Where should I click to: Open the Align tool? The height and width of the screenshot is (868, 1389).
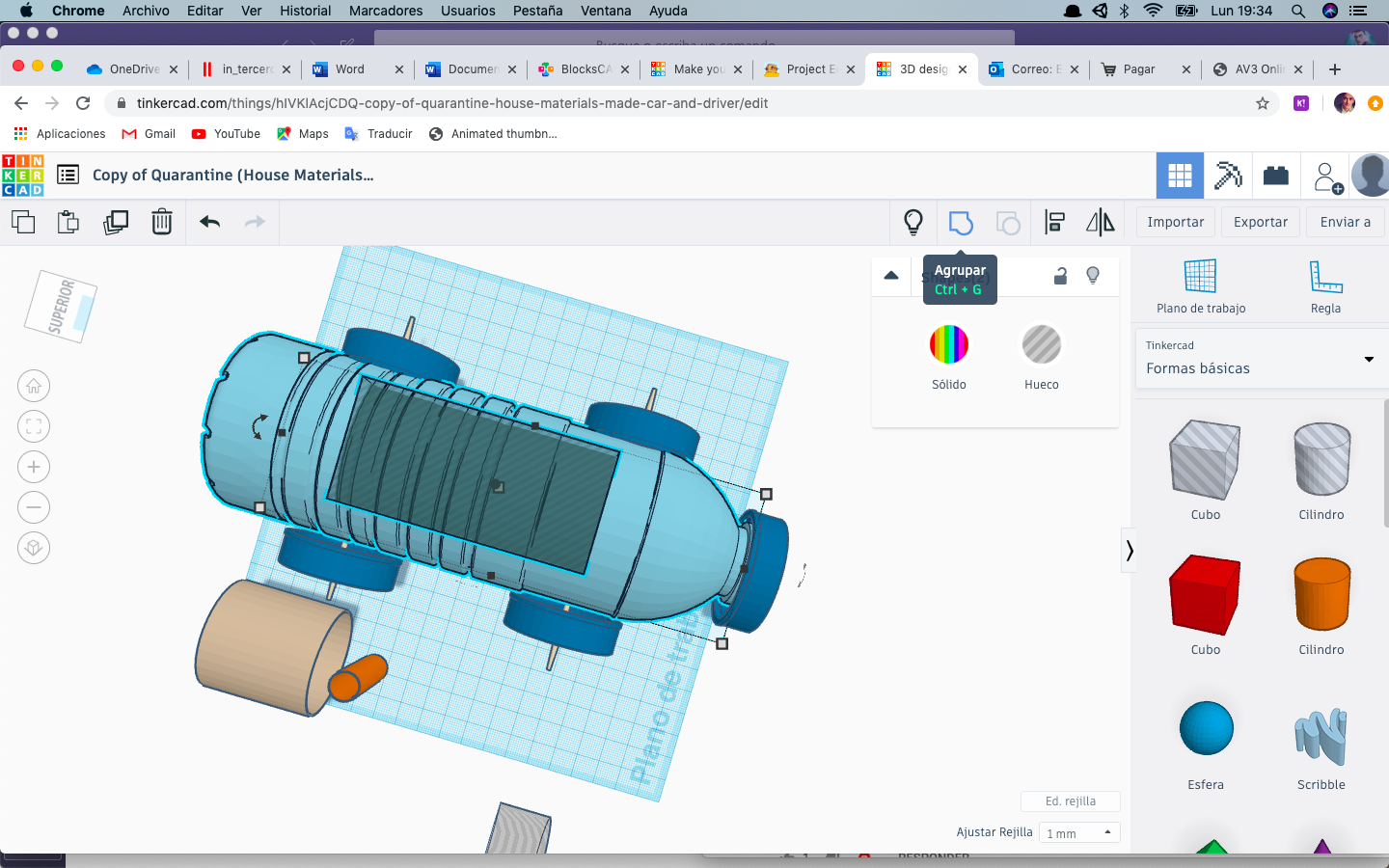pyautogui.click(x=1054, y=223)
